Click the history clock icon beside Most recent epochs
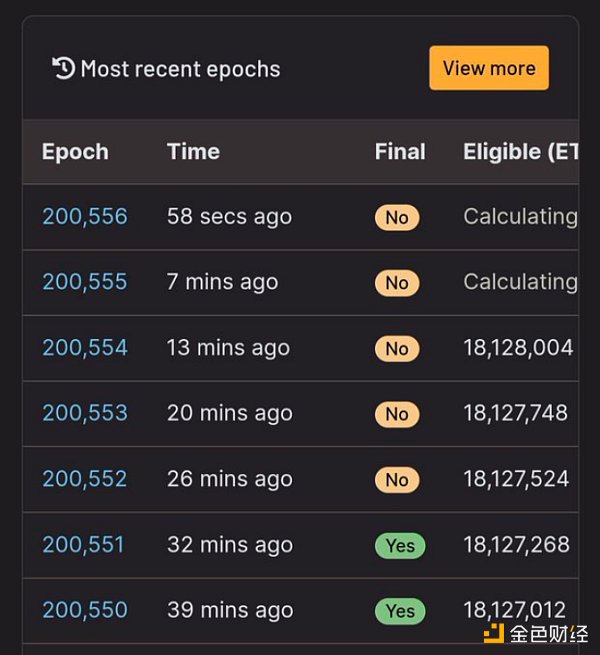 pyautogui.click(x=64, y=68)
